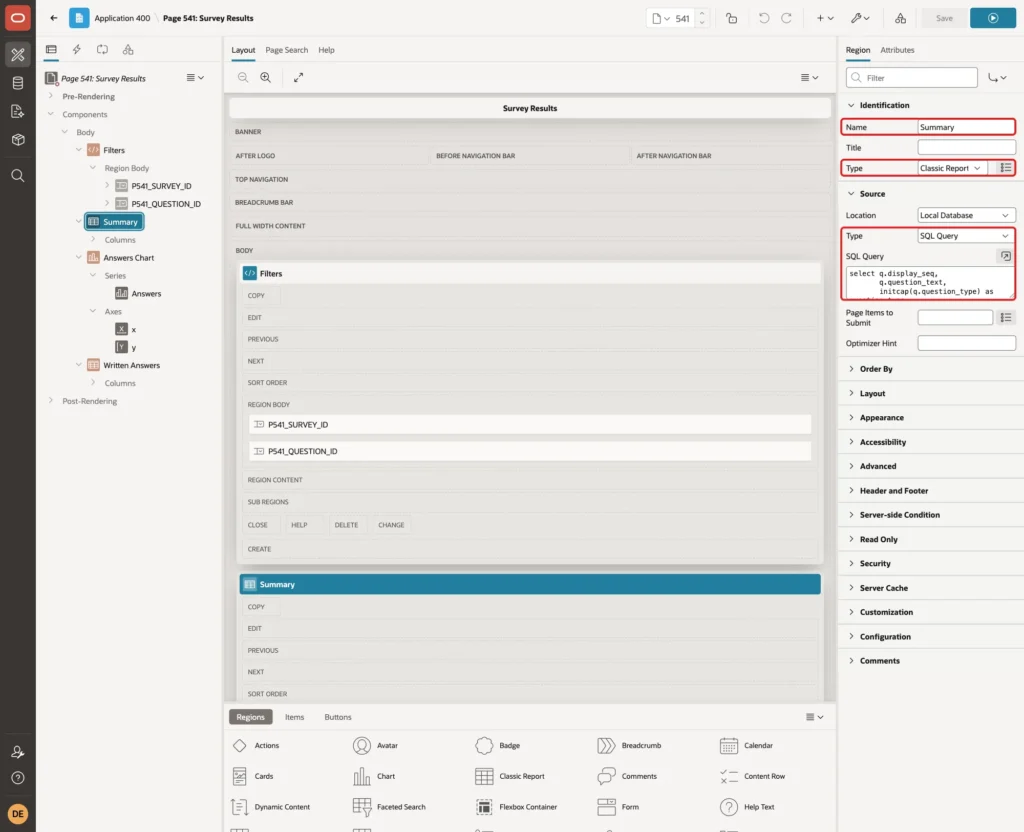The height and width of the screenshot is (832, 1024).
Task: Redo the last change
Action: tap(786, 18)
